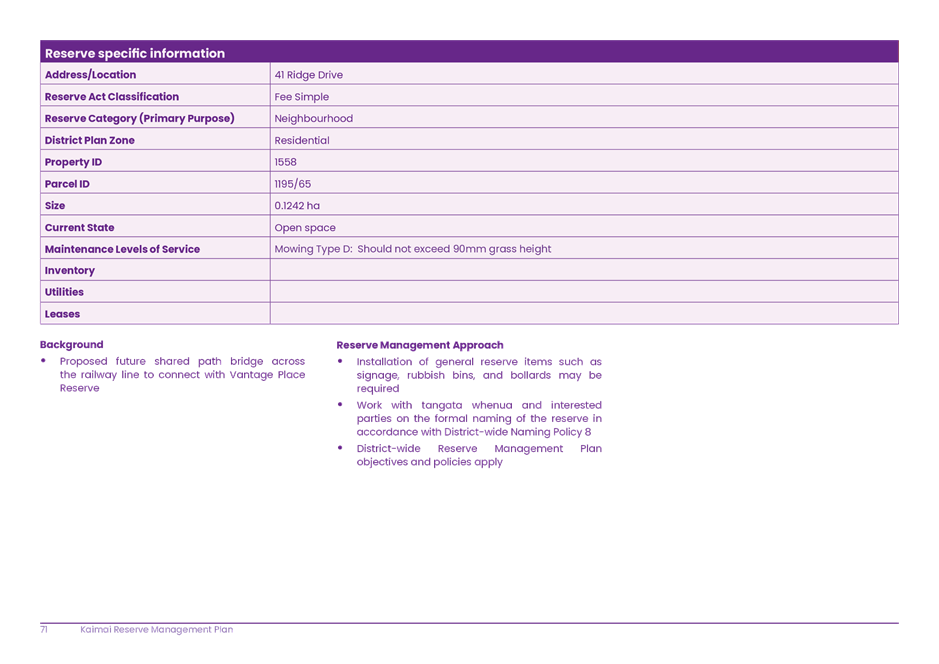Select the Parcel ID value 1195/65
The image size is (939, 664).
[x=290, y=183]
